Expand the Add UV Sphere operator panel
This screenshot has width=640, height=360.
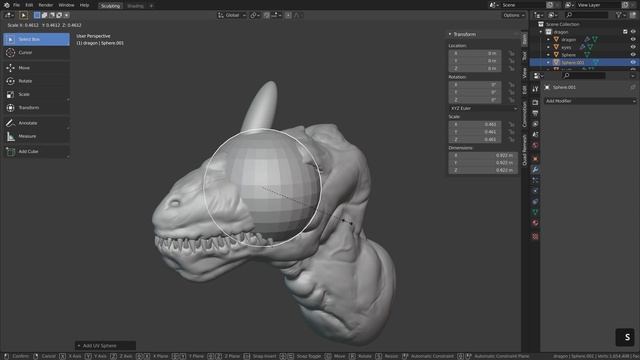pyautogui.click(x=105, y=346)
